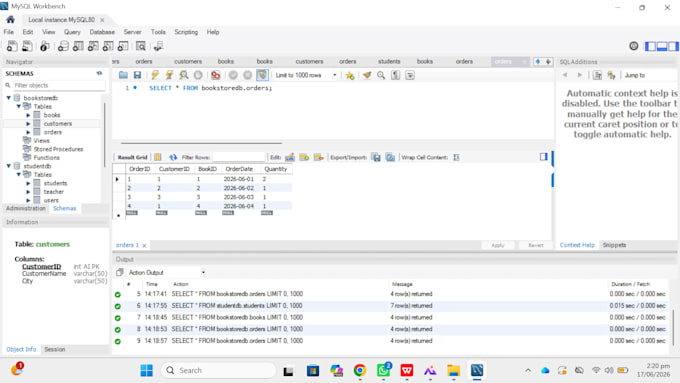Switch to the students query tab
This screenshot has width=680, height=383.
[389, 62]
